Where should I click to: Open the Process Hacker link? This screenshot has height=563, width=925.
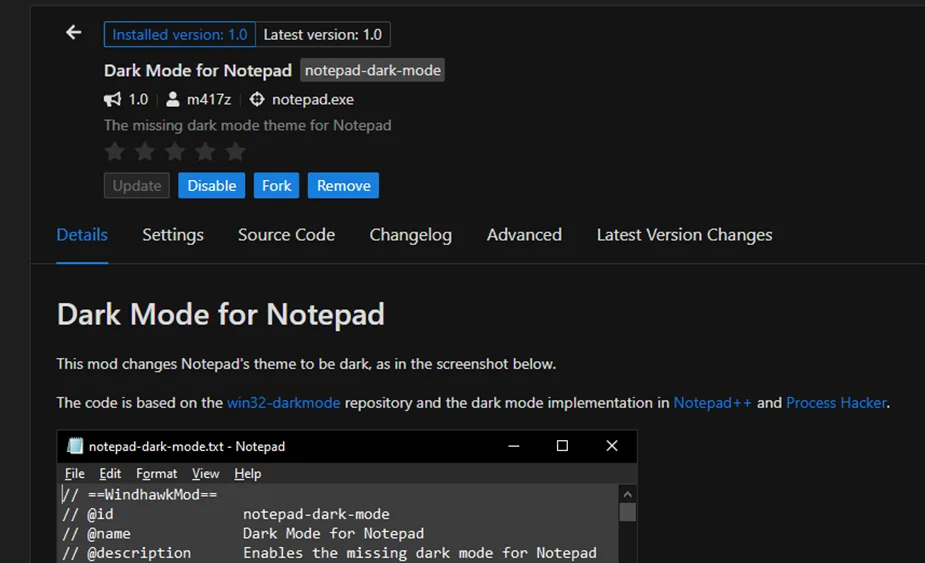837,402
